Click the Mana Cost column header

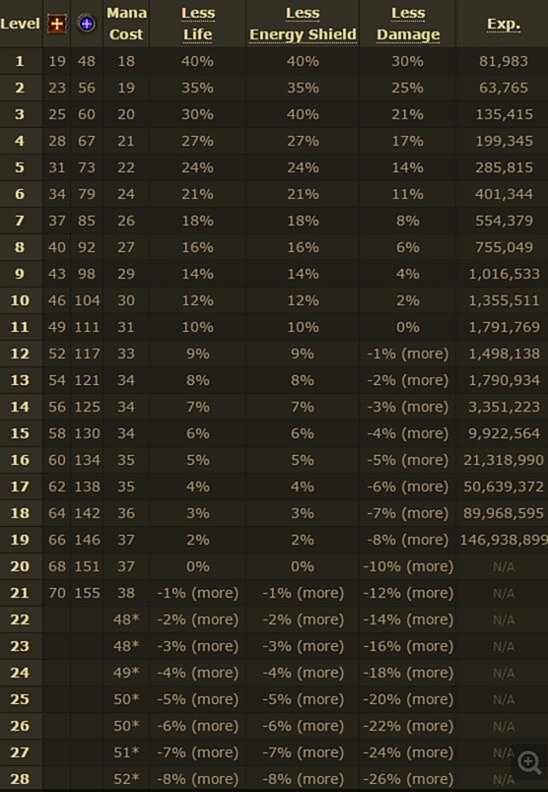(126, 24)
